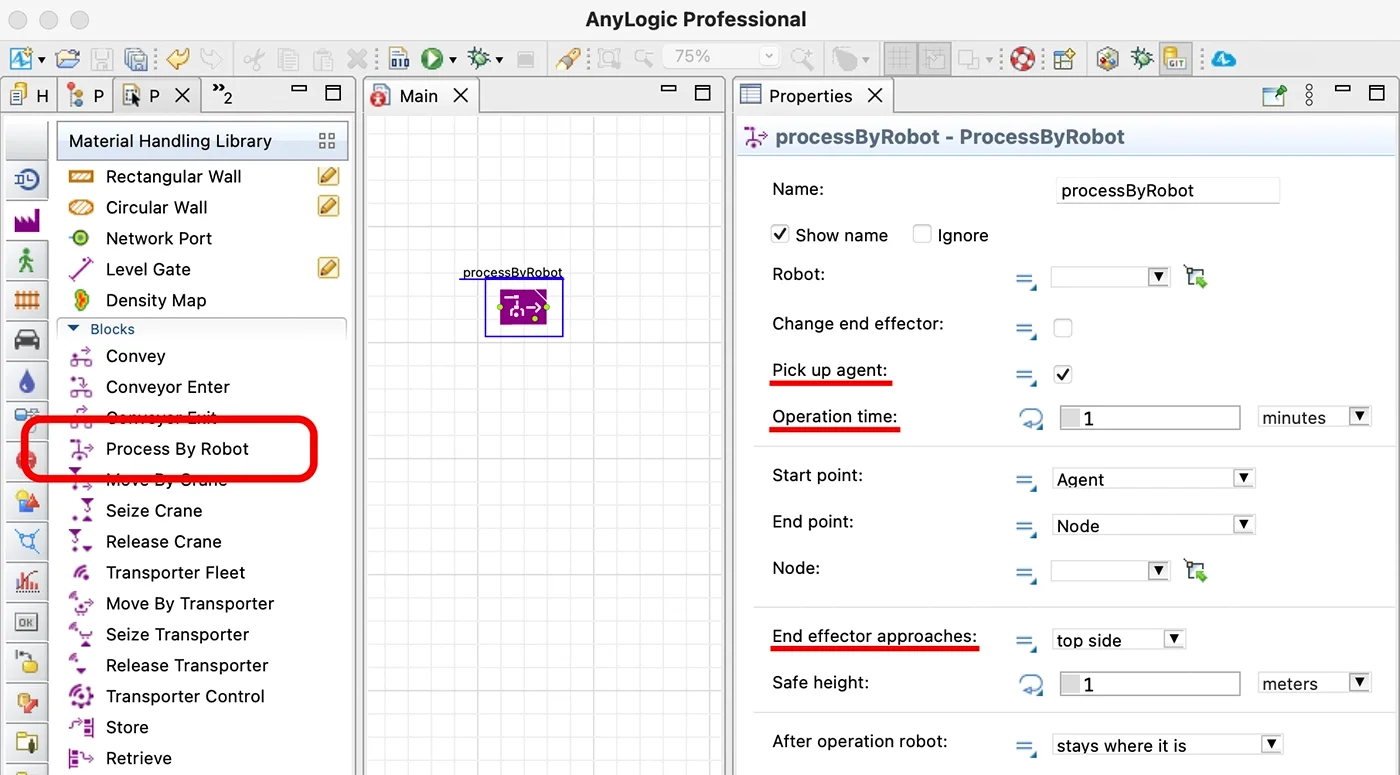Check the Change end effector box

point(1063,328)
